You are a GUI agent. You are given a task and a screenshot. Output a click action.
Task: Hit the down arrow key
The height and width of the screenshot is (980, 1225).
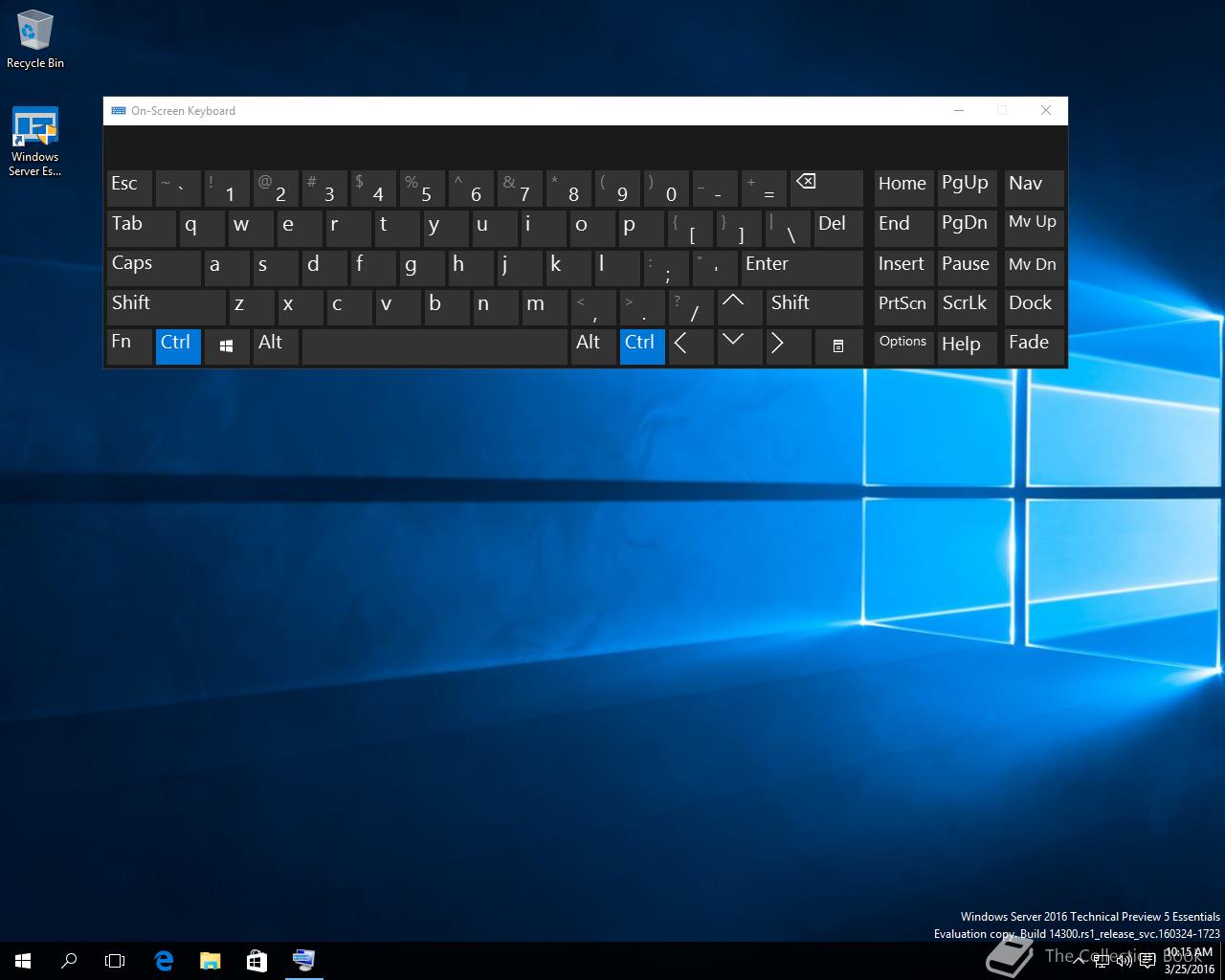click(x=739, y=346)
